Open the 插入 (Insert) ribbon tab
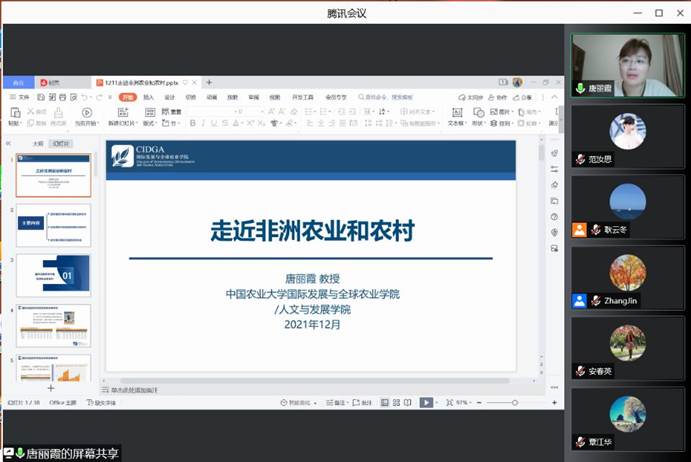Image resolution: width=691 pixels, height=462 pixels. [148, 97]
